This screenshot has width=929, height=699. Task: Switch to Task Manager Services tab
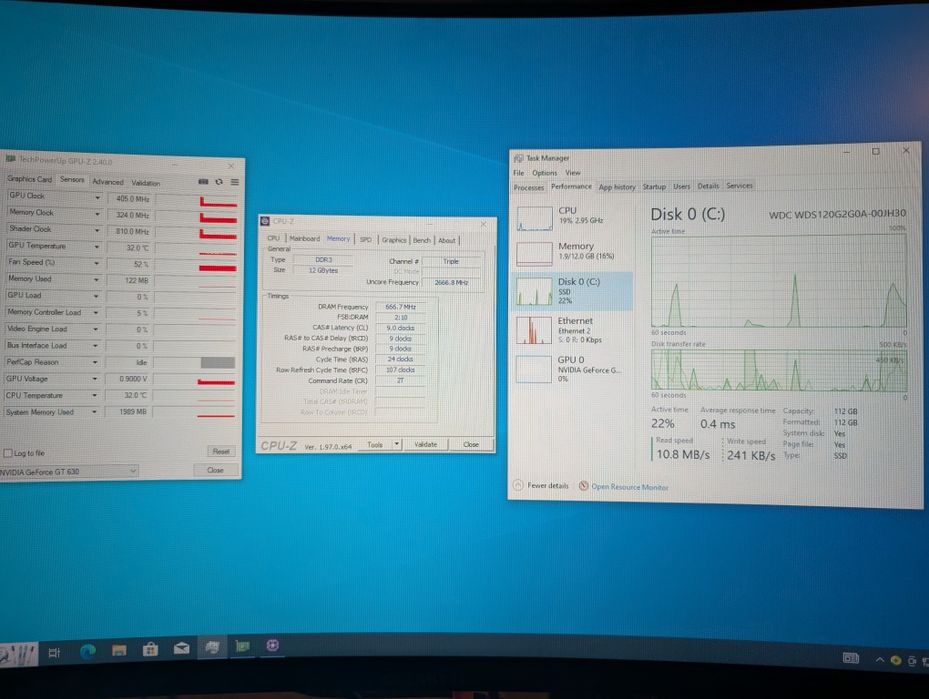pos(739,185)
